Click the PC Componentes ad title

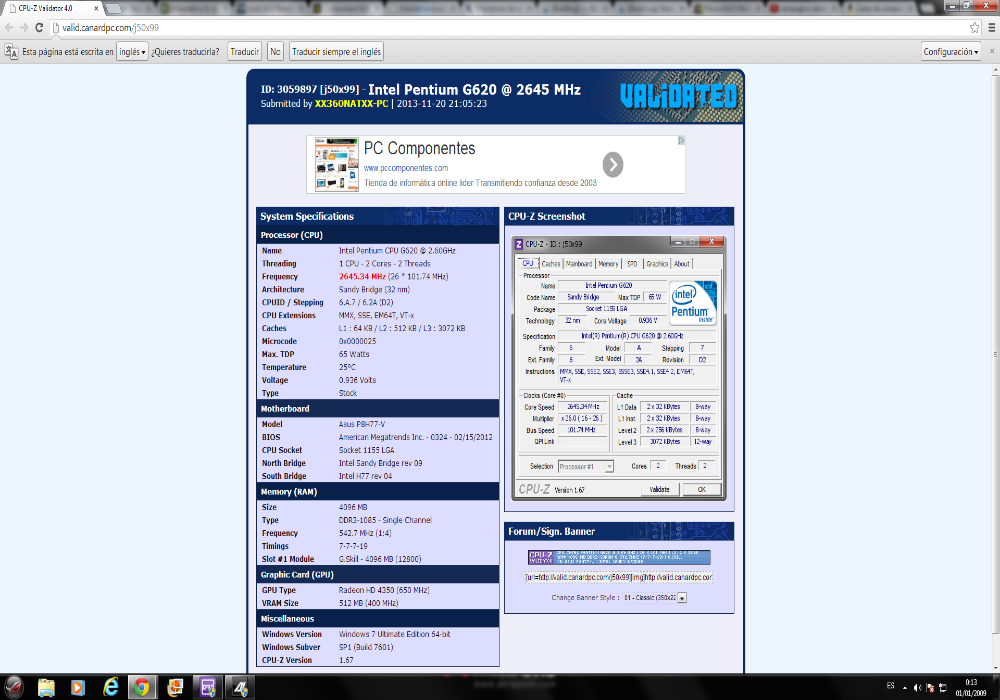[x=420, y=149]
